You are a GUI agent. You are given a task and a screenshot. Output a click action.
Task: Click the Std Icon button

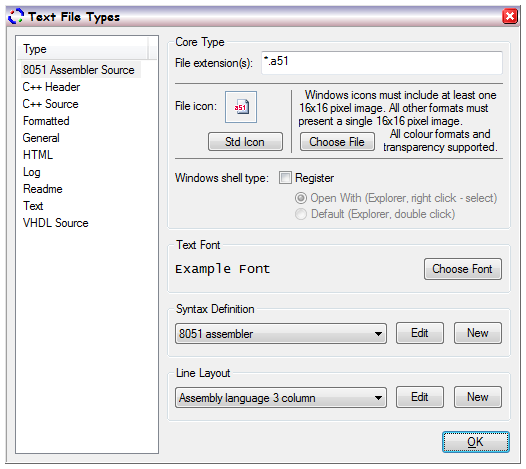[245, 142]
